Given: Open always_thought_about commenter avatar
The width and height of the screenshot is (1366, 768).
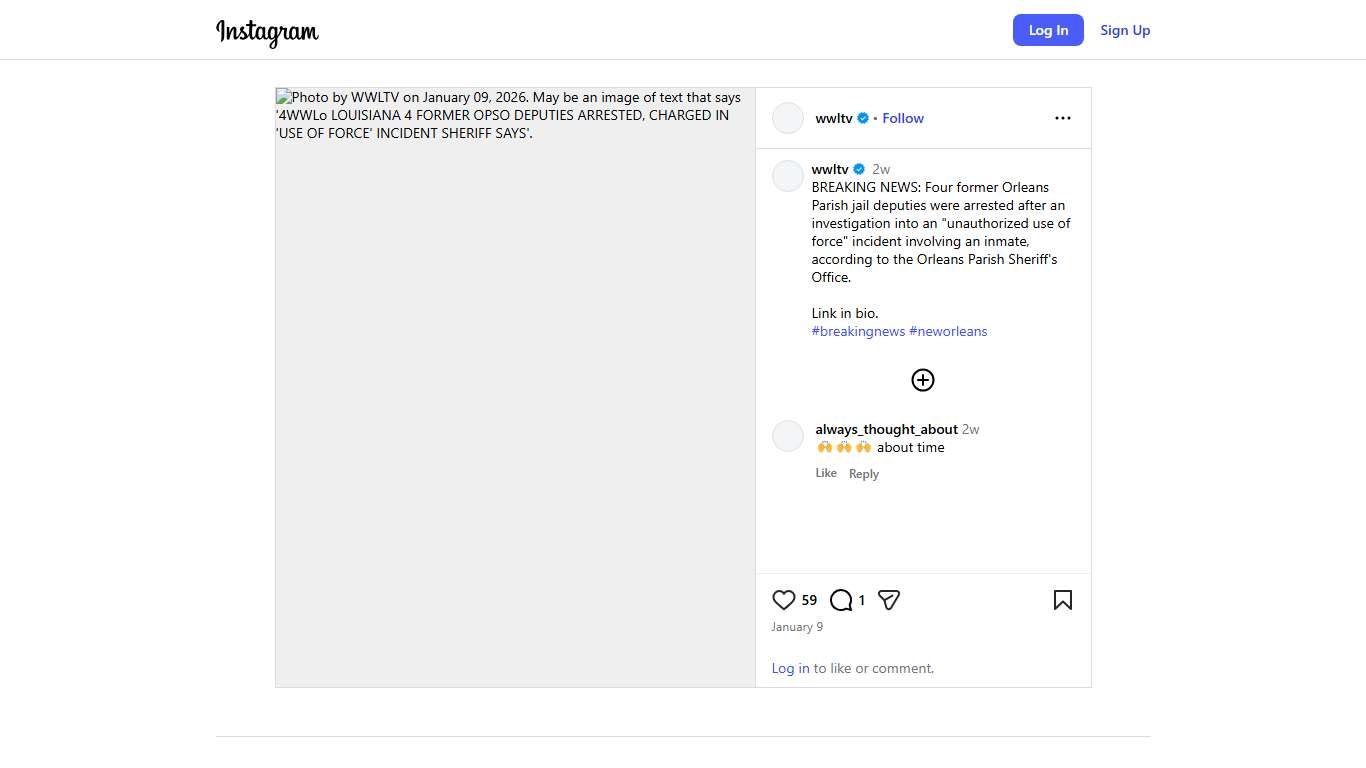Looking at the screenshot, I should [x=788, y=436].
